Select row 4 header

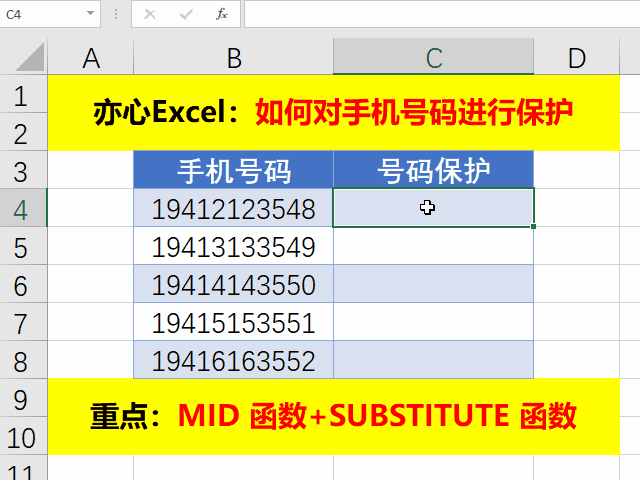tap(23, 209)
